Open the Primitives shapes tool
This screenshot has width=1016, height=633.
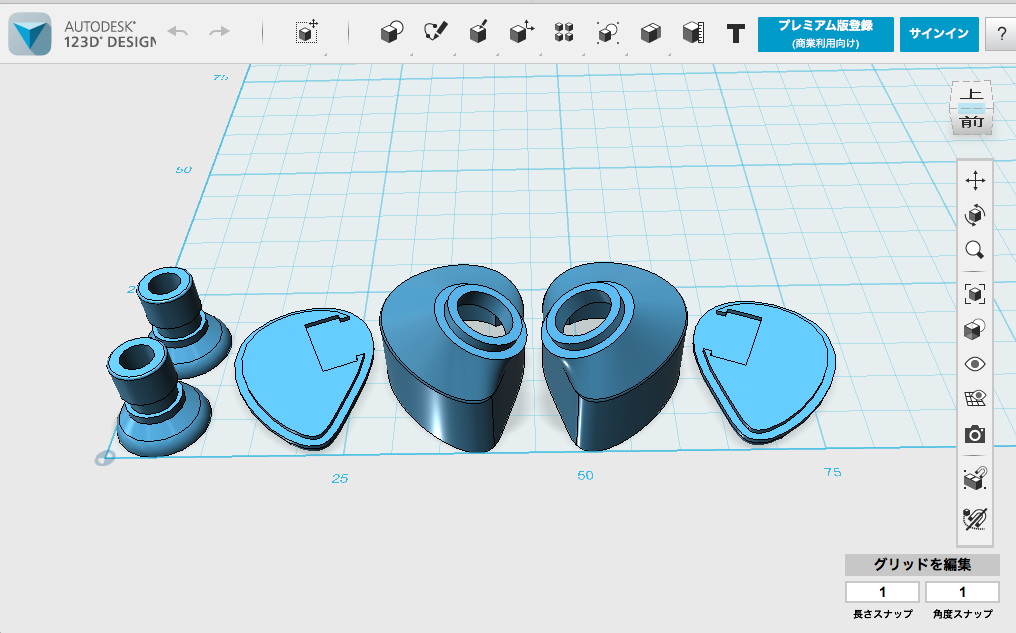392,32
